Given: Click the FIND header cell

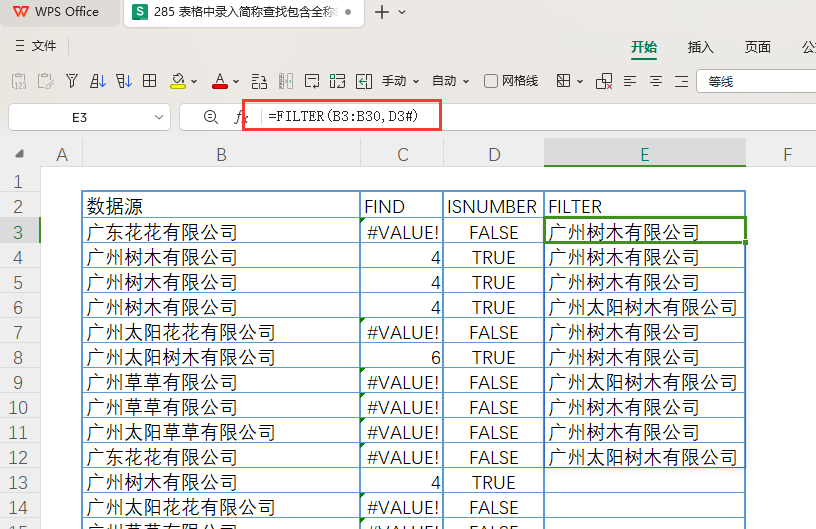Looking at the screenshot, I should point(401,205).
